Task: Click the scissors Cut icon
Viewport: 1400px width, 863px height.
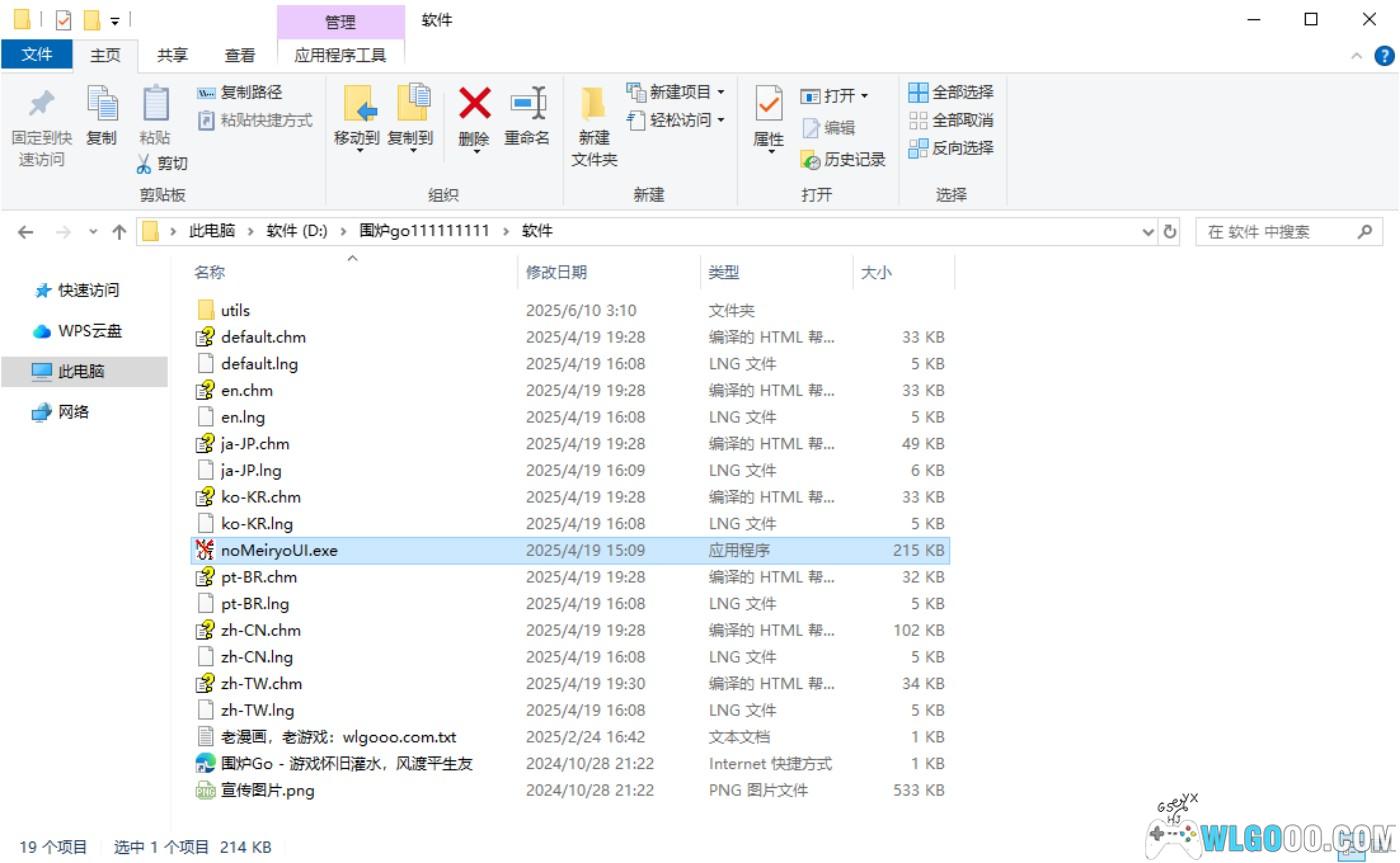Action: [145, 164]
